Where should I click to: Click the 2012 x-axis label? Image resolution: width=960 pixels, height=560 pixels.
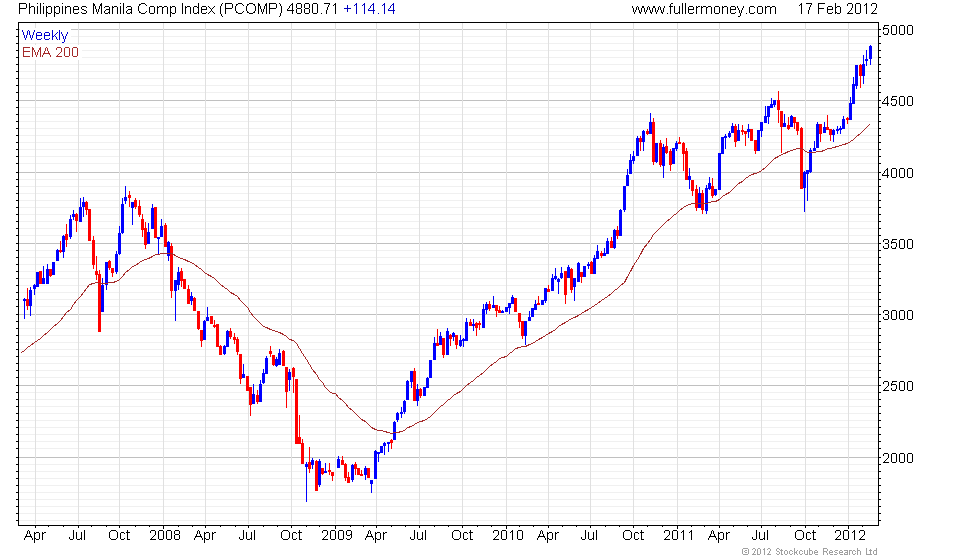(850, 536)
